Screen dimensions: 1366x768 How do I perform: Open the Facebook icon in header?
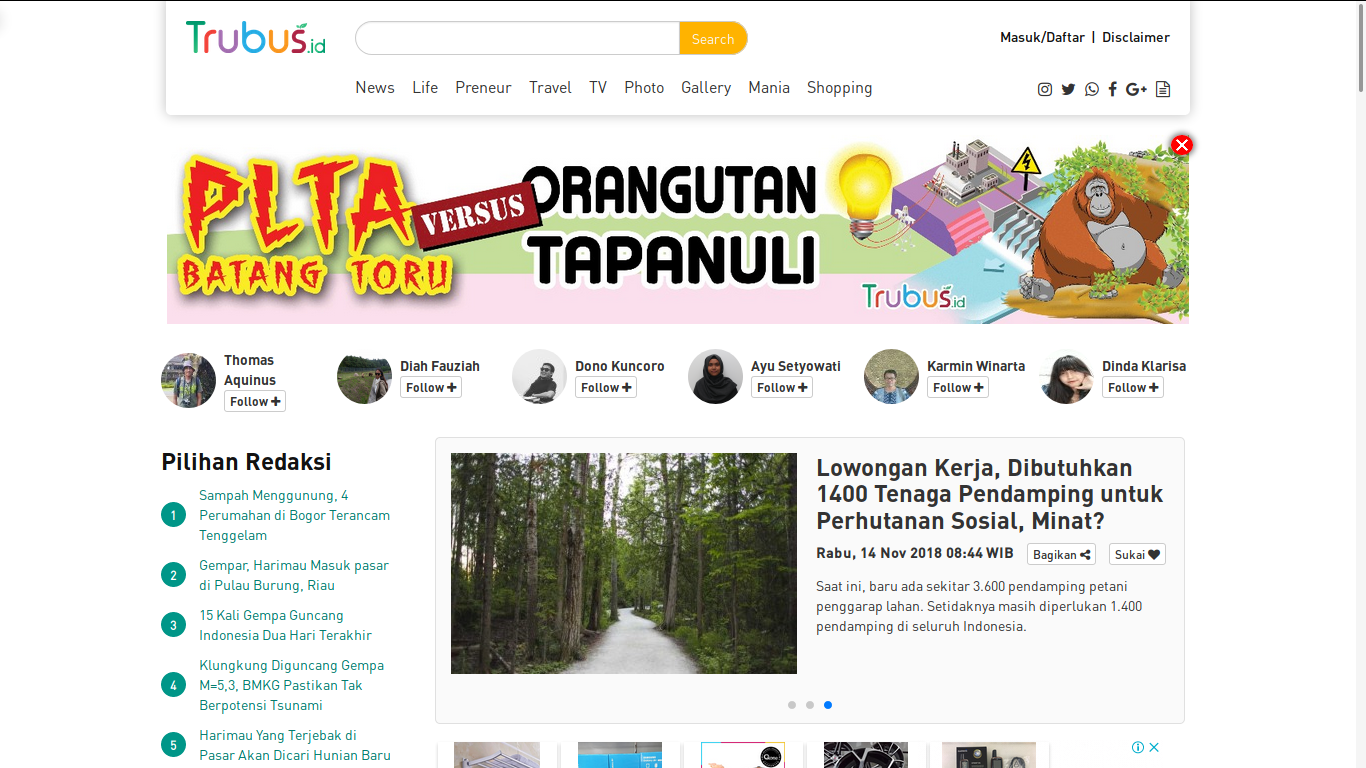coord(1112,89)
